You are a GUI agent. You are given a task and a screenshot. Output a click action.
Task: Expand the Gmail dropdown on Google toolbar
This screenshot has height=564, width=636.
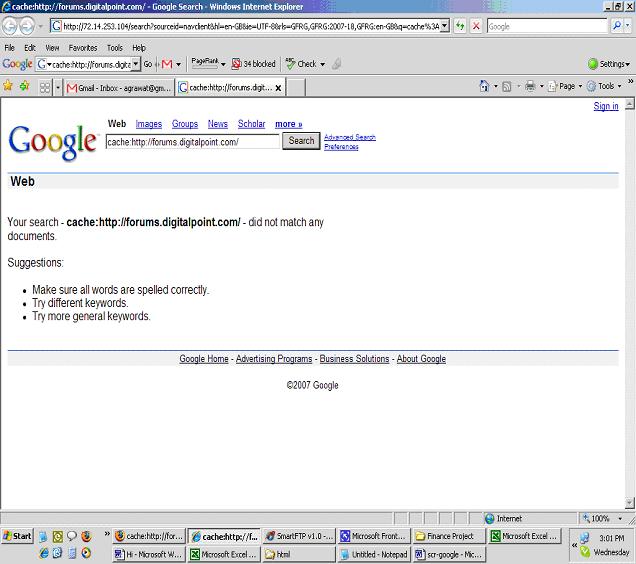(x=178, y=65)
